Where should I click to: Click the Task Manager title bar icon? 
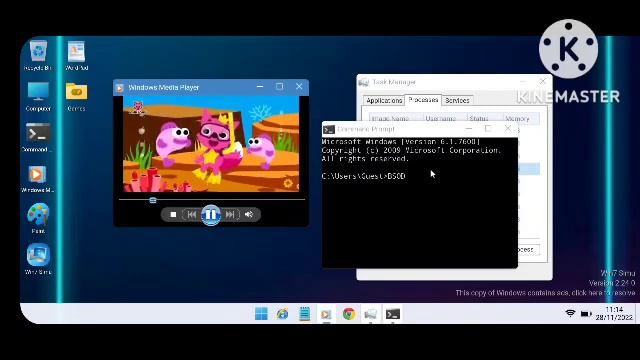point(363,82)
